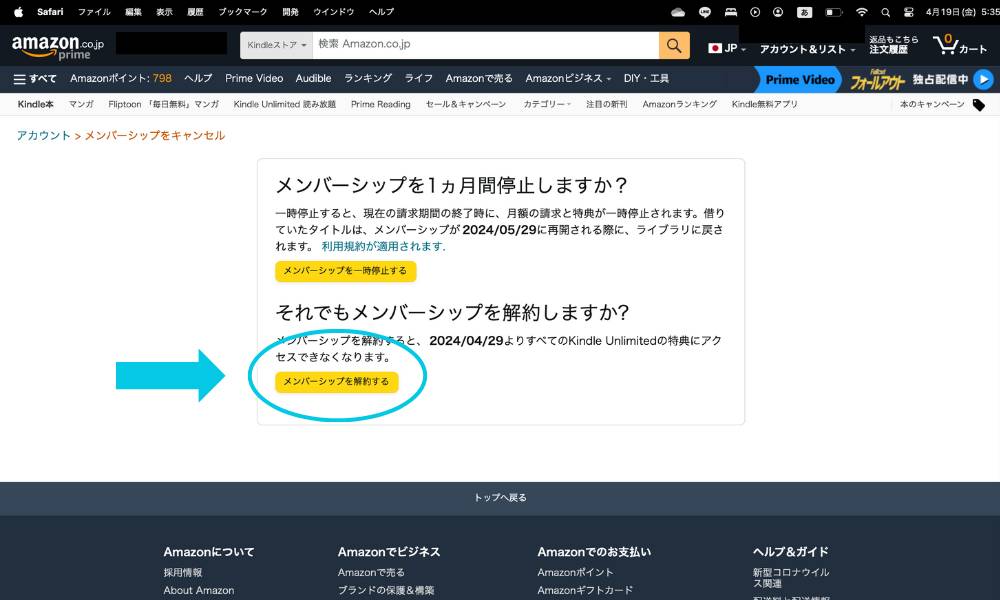The height and width of the screenshot is (600, 1000).
Task: Open Spotlight search in menu bar
Action: click(885, 12)
